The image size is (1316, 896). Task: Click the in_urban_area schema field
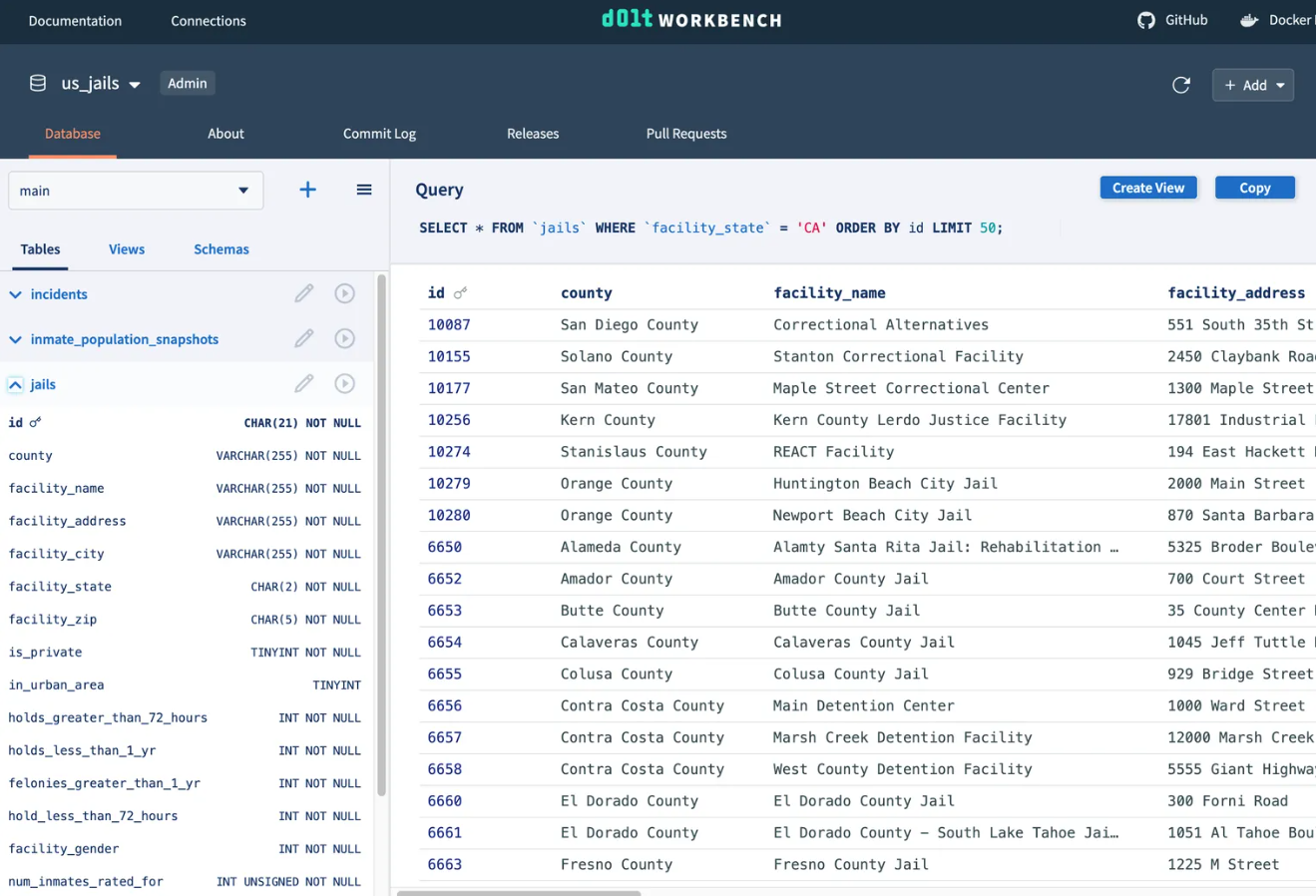pyautogui.click(x=185, y=685)
